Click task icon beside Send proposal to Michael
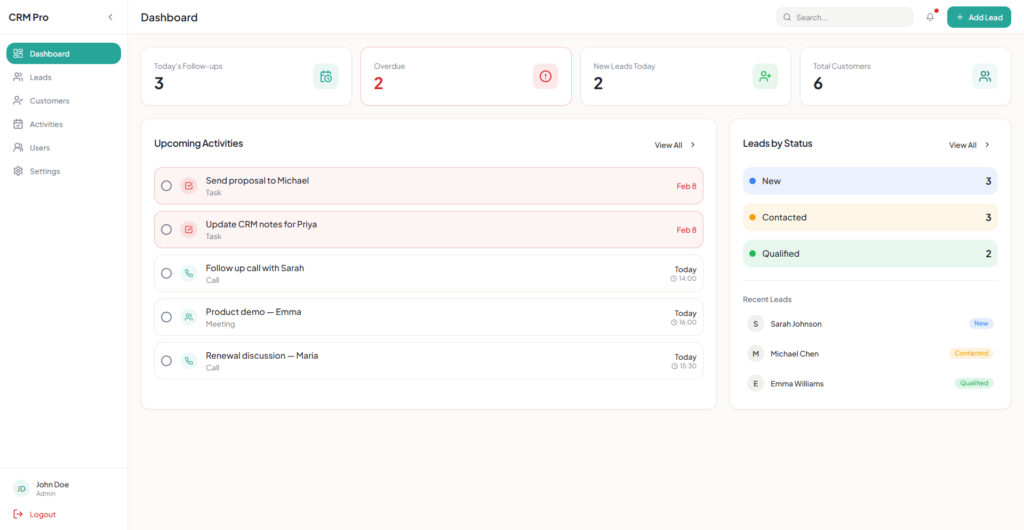 pyautogui.click(x=188, y=186)
